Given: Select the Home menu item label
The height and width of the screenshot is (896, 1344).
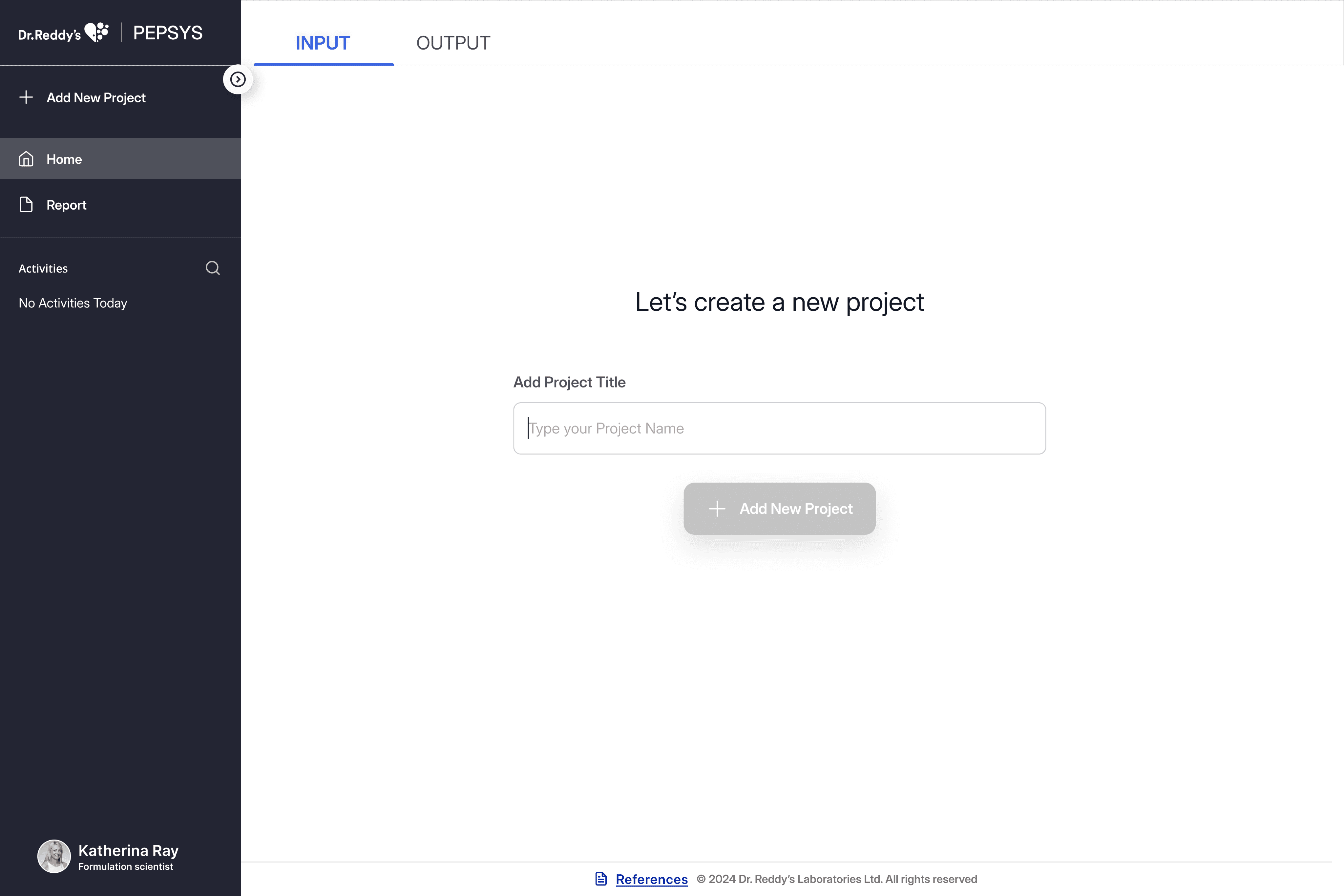Looking at the screenshot, I should click(64, 159).
